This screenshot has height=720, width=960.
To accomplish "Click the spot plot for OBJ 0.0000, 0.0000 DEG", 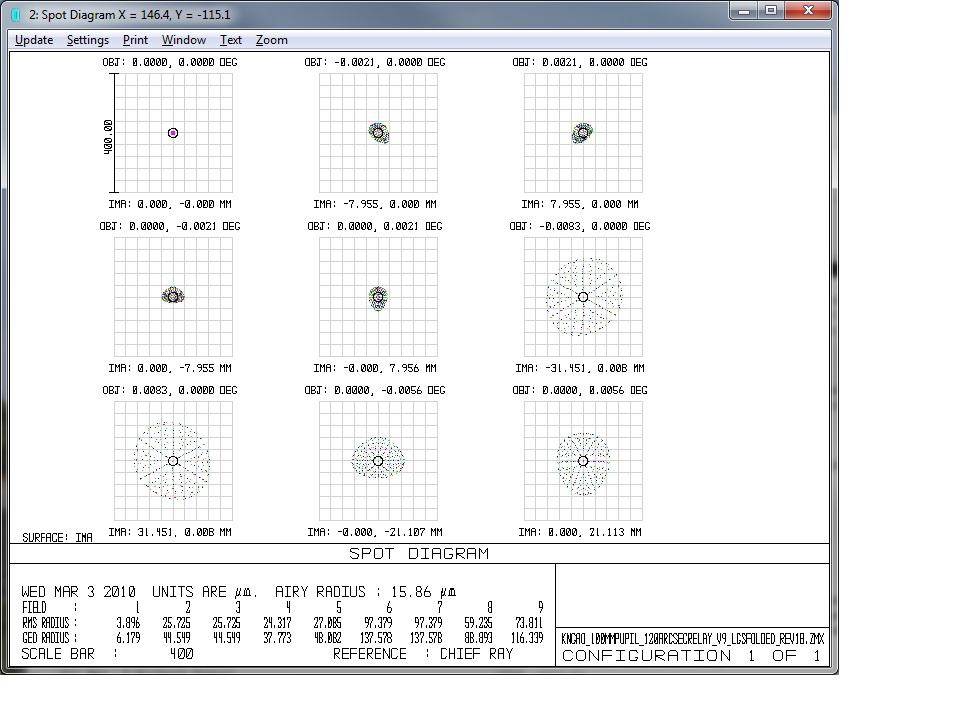I will pyautogui.click(x=173, y=133).
